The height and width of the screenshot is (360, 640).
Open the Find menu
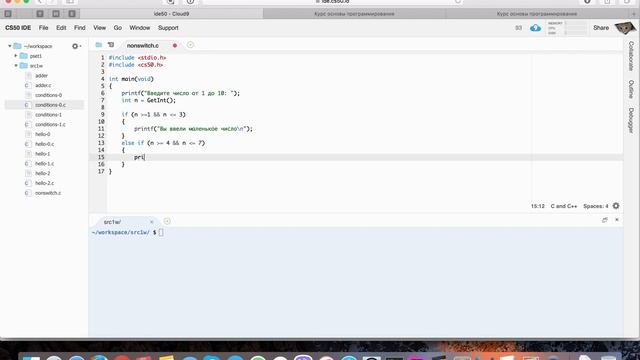80,28
